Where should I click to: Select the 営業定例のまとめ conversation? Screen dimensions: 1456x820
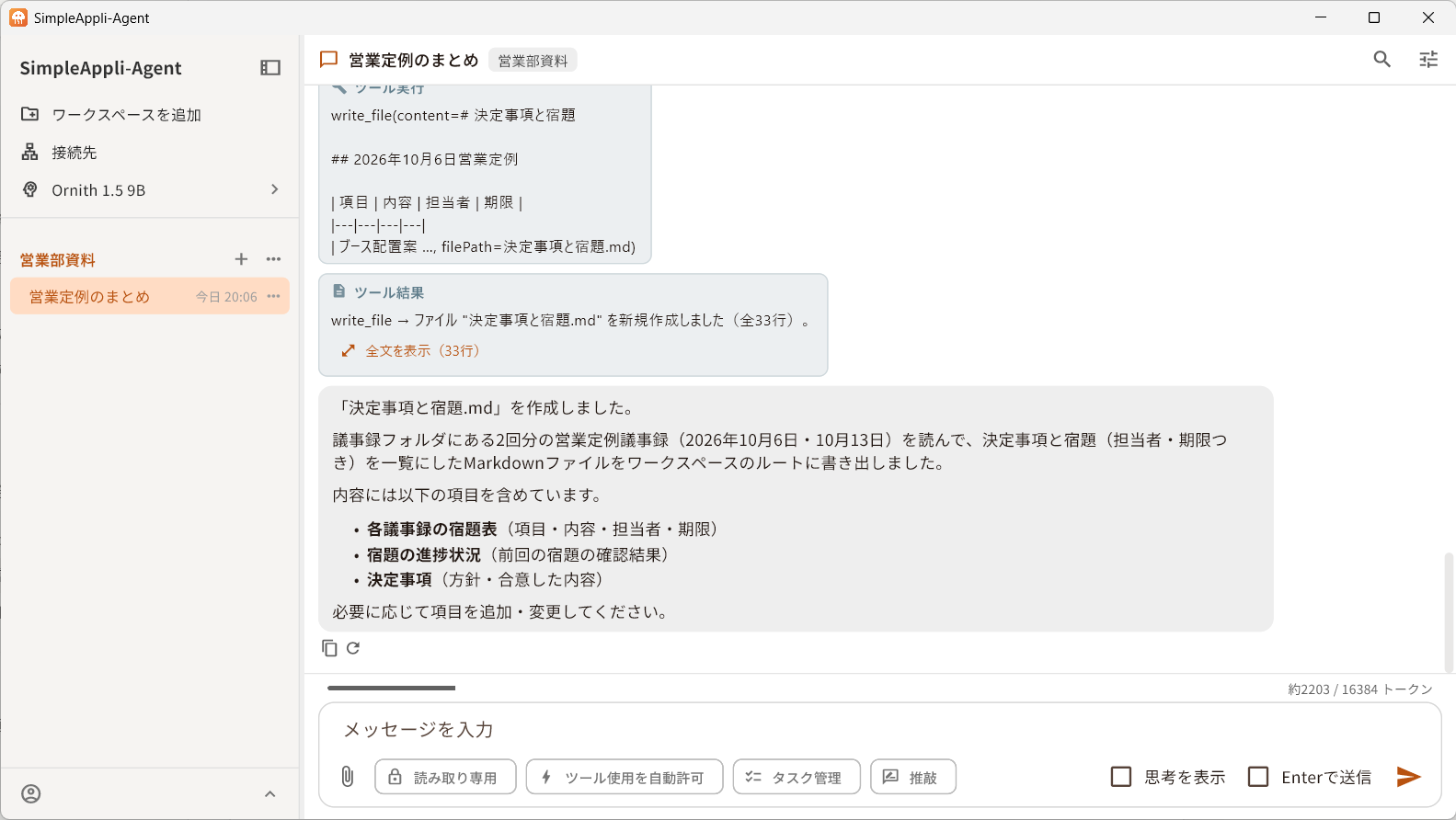pos(150,296)
